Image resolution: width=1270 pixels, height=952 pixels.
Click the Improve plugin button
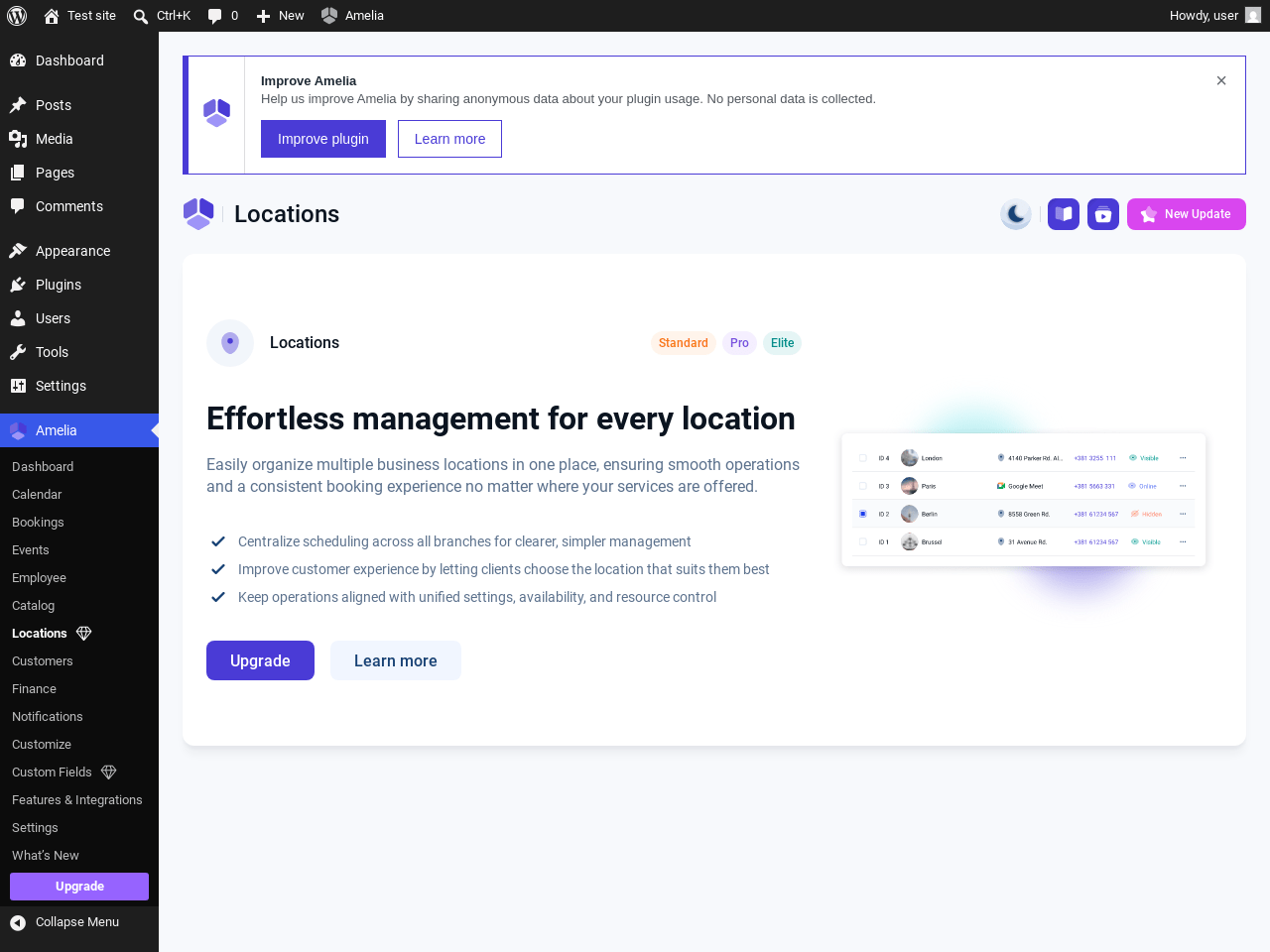click(323, 139)
